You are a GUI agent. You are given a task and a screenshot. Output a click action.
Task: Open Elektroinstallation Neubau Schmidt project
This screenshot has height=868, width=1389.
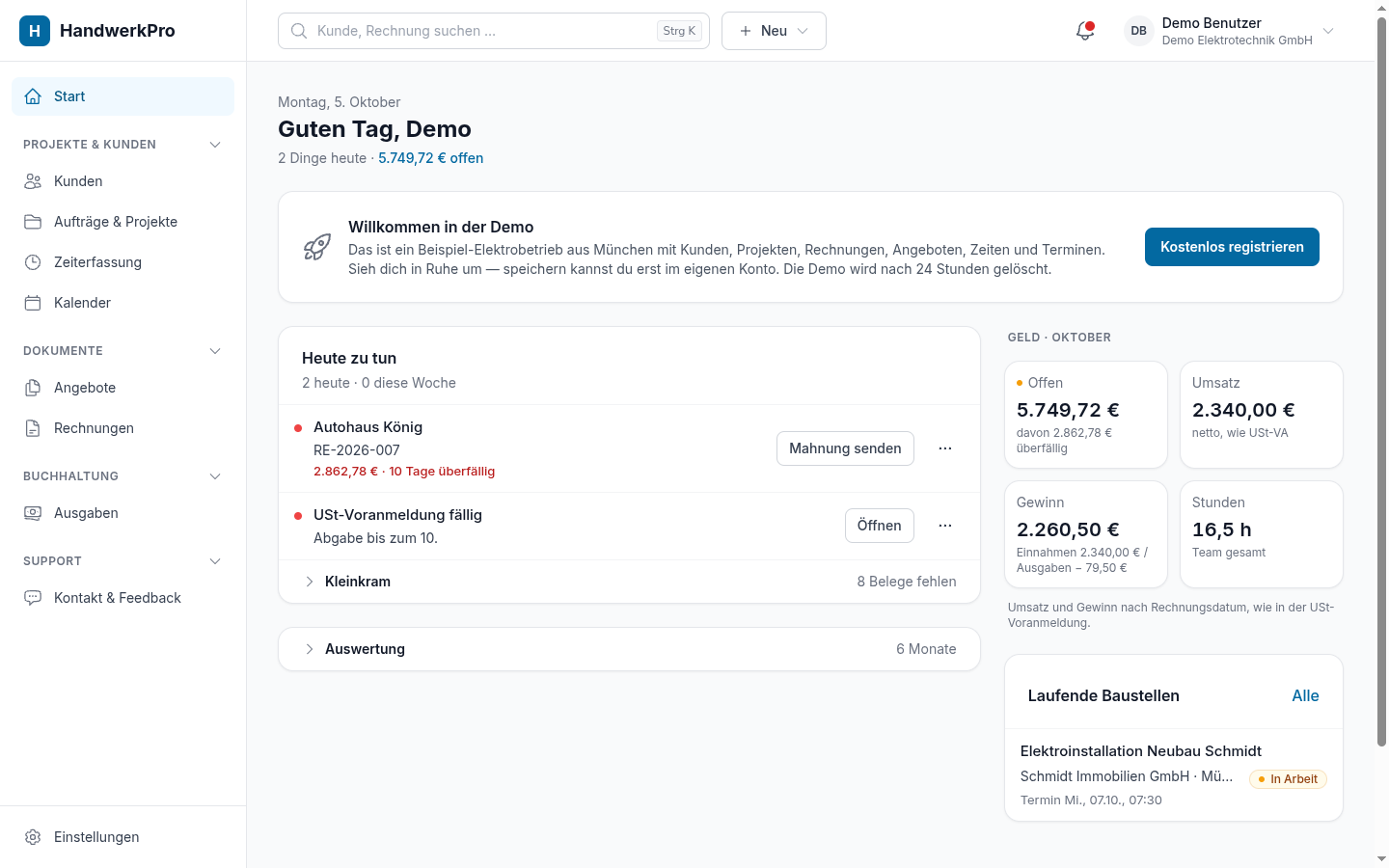point(1174,774)
